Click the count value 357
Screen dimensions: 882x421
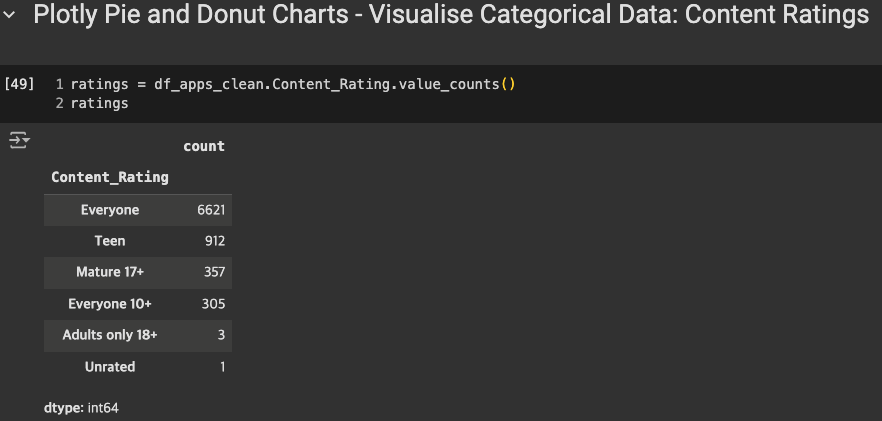tap(214, 272)
